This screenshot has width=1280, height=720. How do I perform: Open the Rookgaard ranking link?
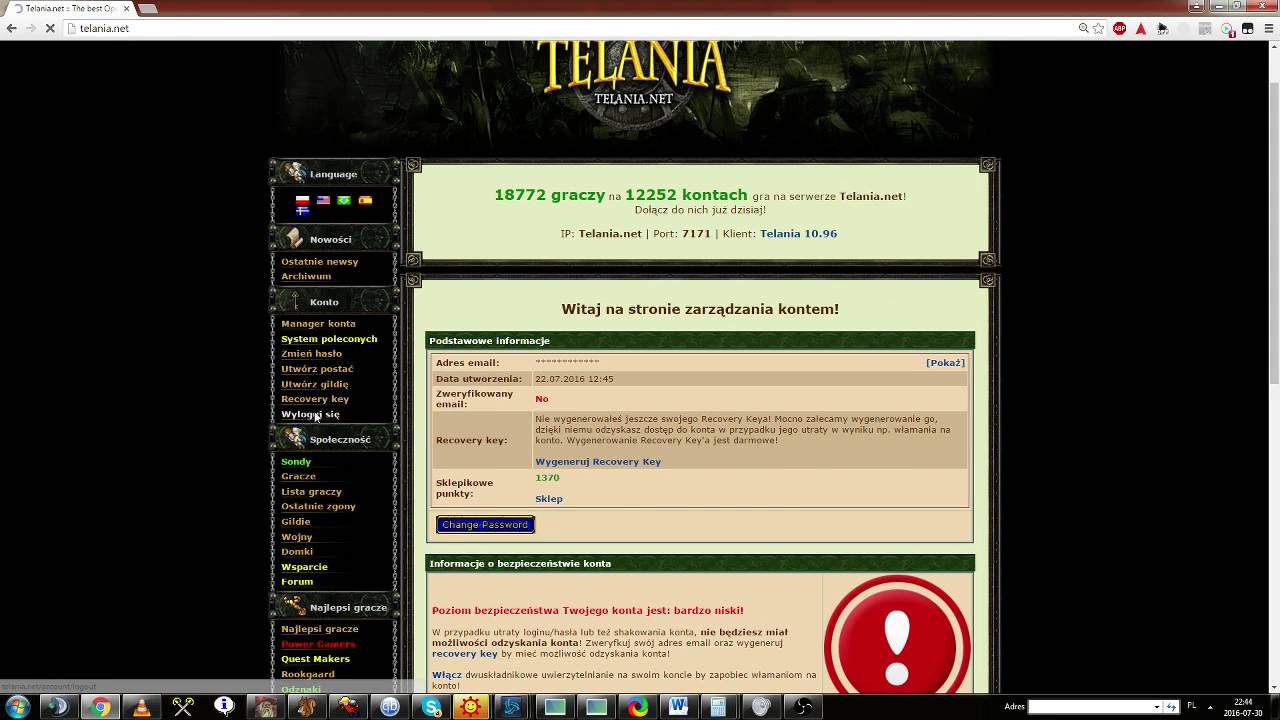[308, 675]
